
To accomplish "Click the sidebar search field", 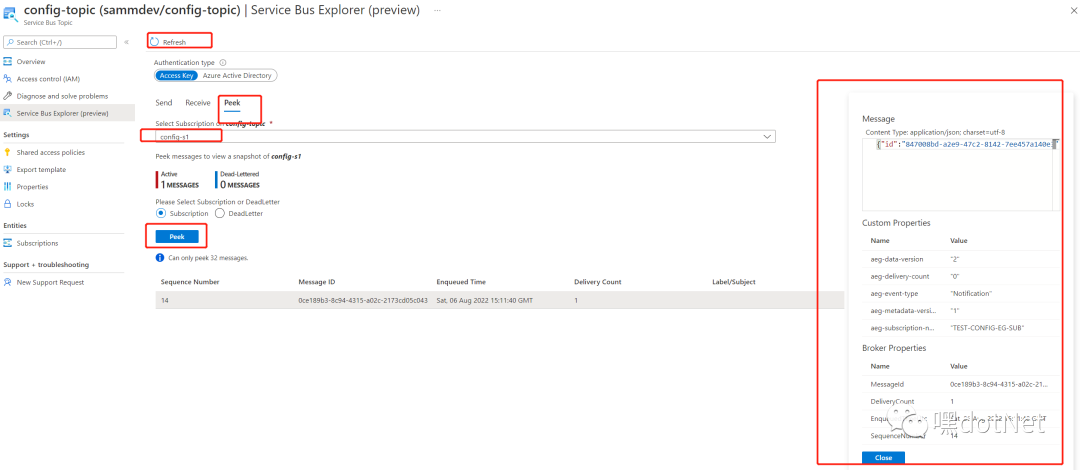I will tap(60, 42).
